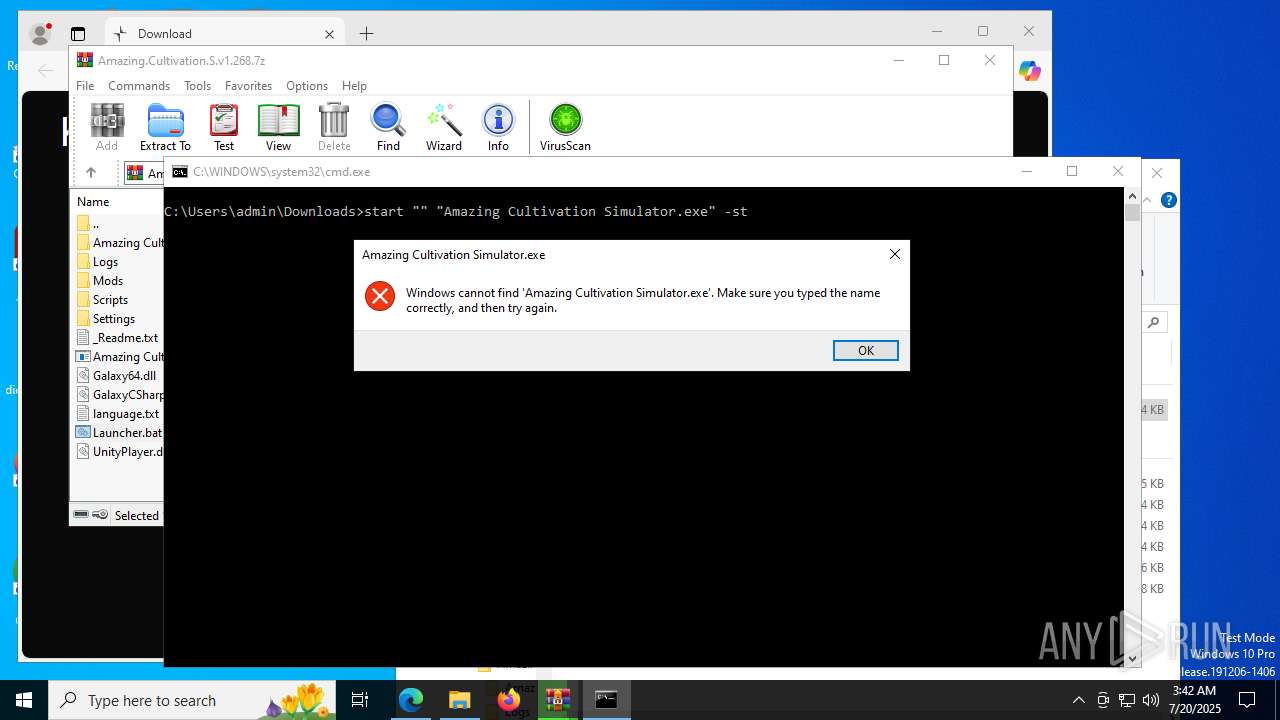Click the network icon in system tray
1280x720 pixels.
(1127, 700)
